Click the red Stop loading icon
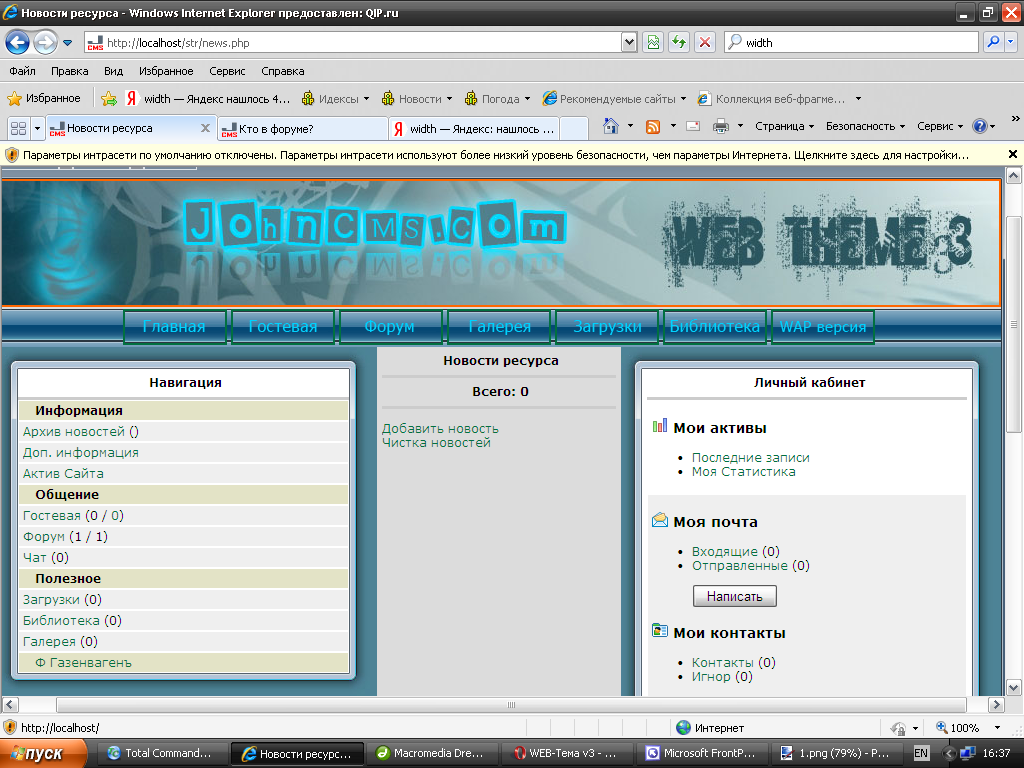Image resolution: width=1024 pixels, height=768 pixels. tap(705, 43)
